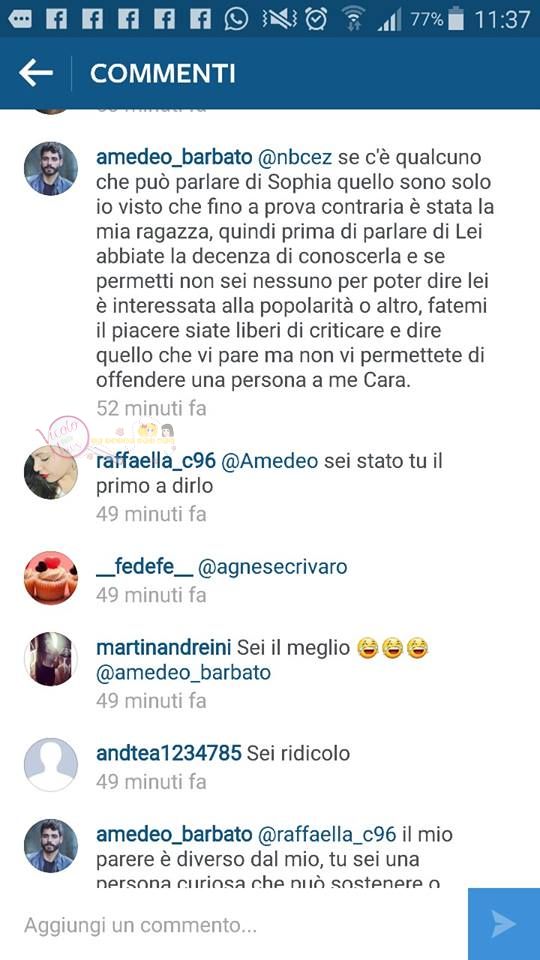Tap the Wi-Fi signal status icon
This screenshot has height=960, width=540.
coord(353,19)
